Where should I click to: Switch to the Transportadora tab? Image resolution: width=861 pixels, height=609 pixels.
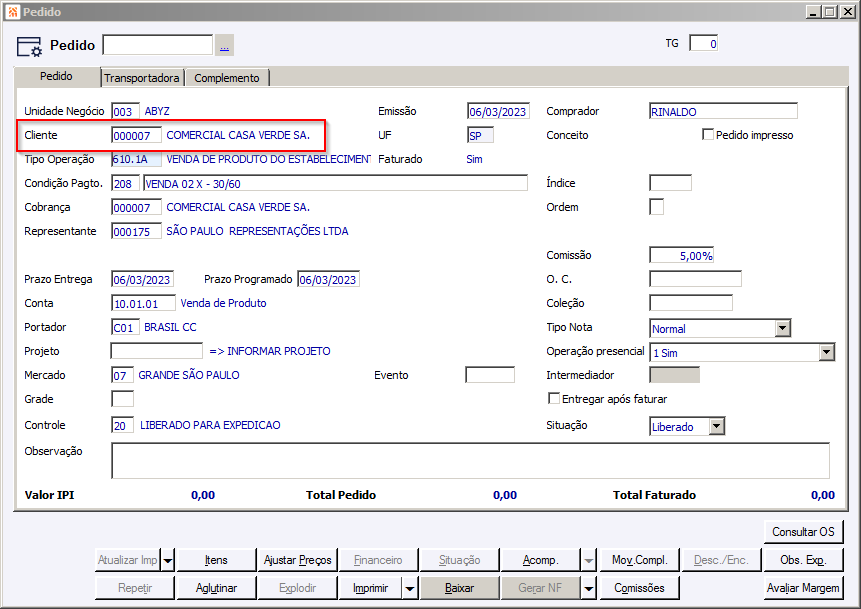click(x=142, y=78)
